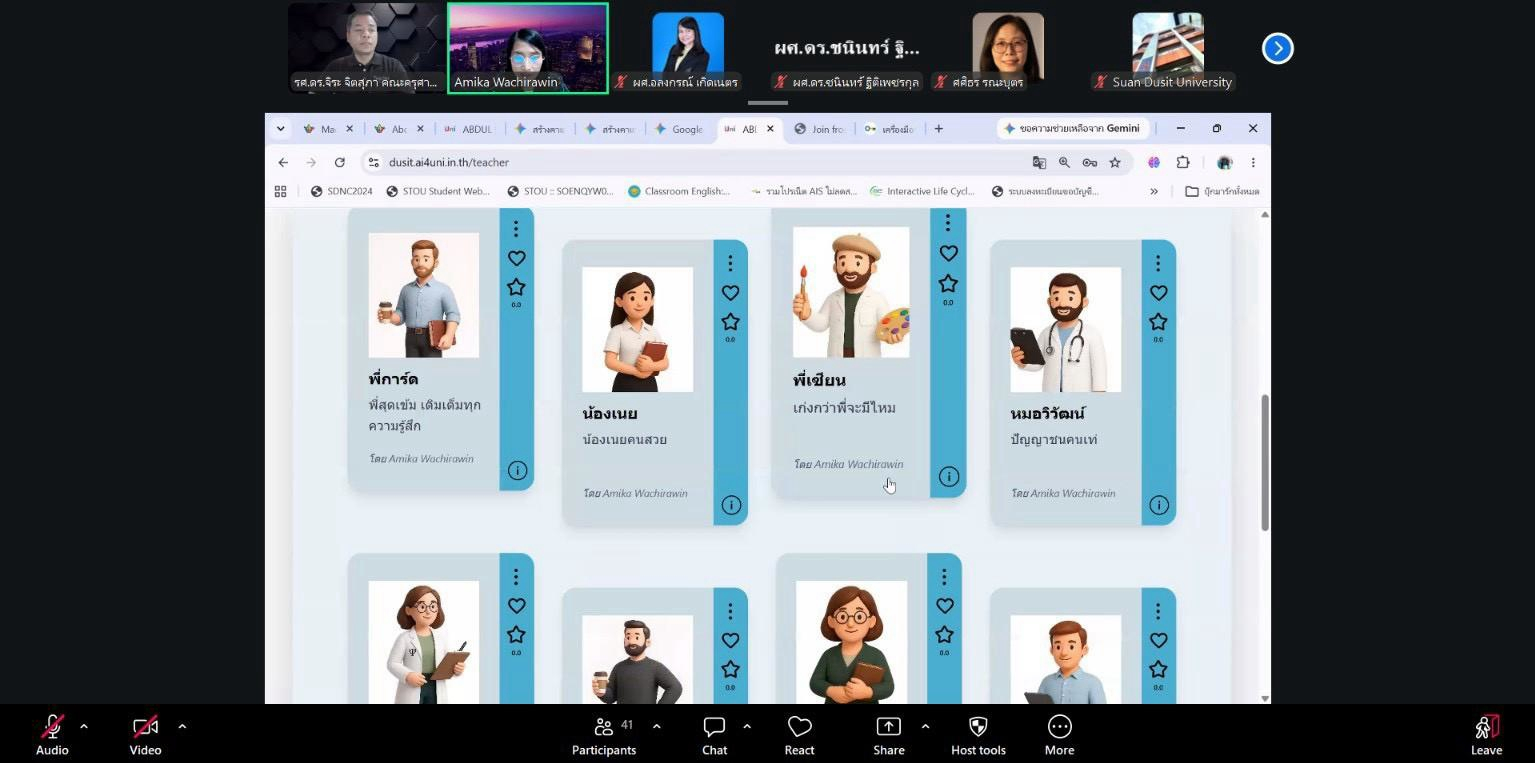This screenshot has width=1535, height=763.
Task: Show info for the หมอวิวัฒน์ card
Action: (1159, 505)
